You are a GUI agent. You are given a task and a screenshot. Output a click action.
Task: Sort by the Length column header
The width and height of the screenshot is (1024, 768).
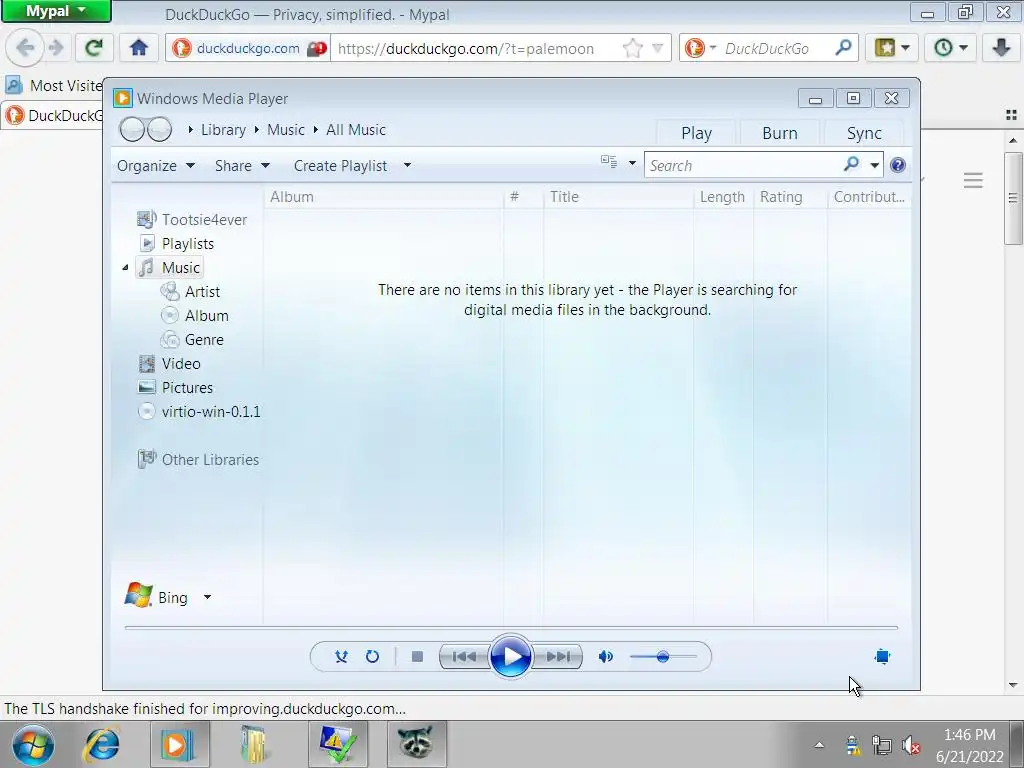click(723, 197)
